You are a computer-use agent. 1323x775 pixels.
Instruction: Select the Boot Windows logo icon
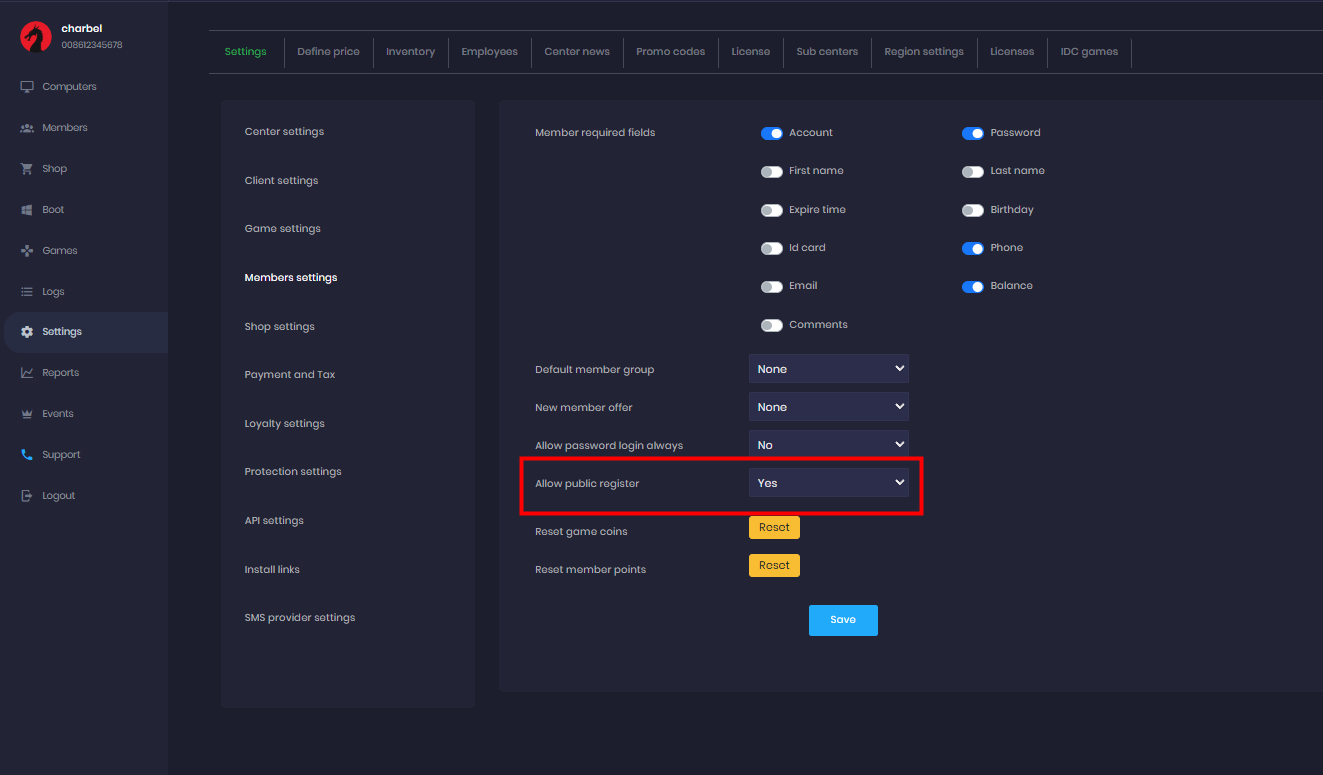pyautogui.click(x=27, y=210)
